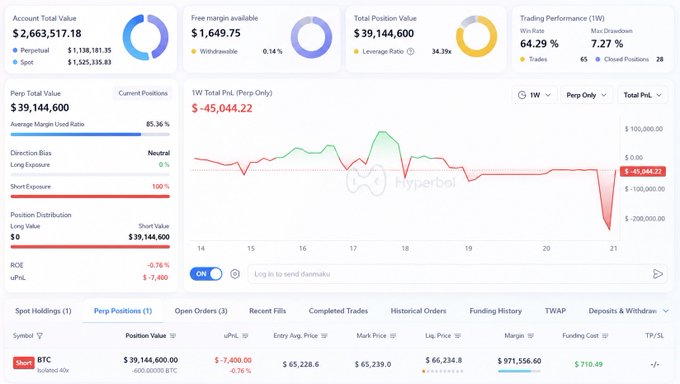Click the Free margin $ 1,649.75 value

click(x=216, y=33)
